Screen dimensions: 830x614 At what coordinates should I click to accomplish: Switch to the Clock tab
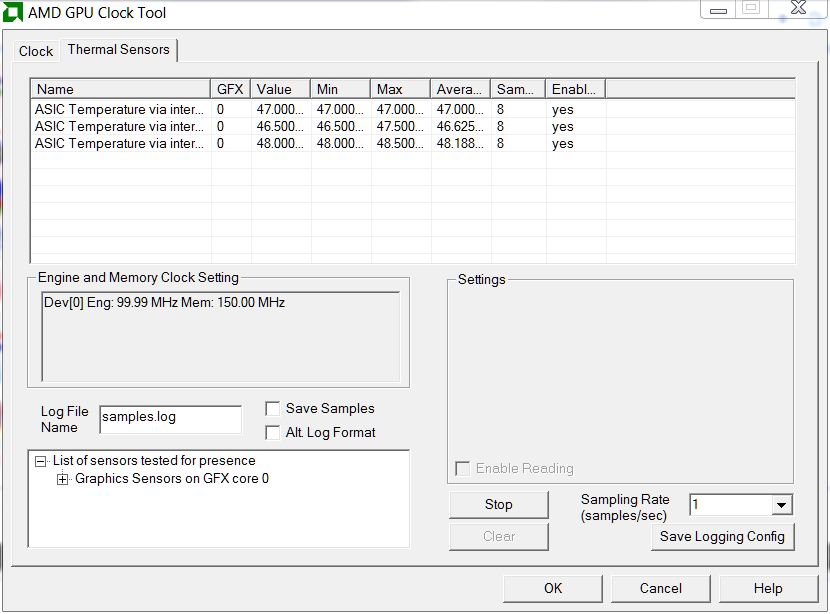click(x=36, y=51)
